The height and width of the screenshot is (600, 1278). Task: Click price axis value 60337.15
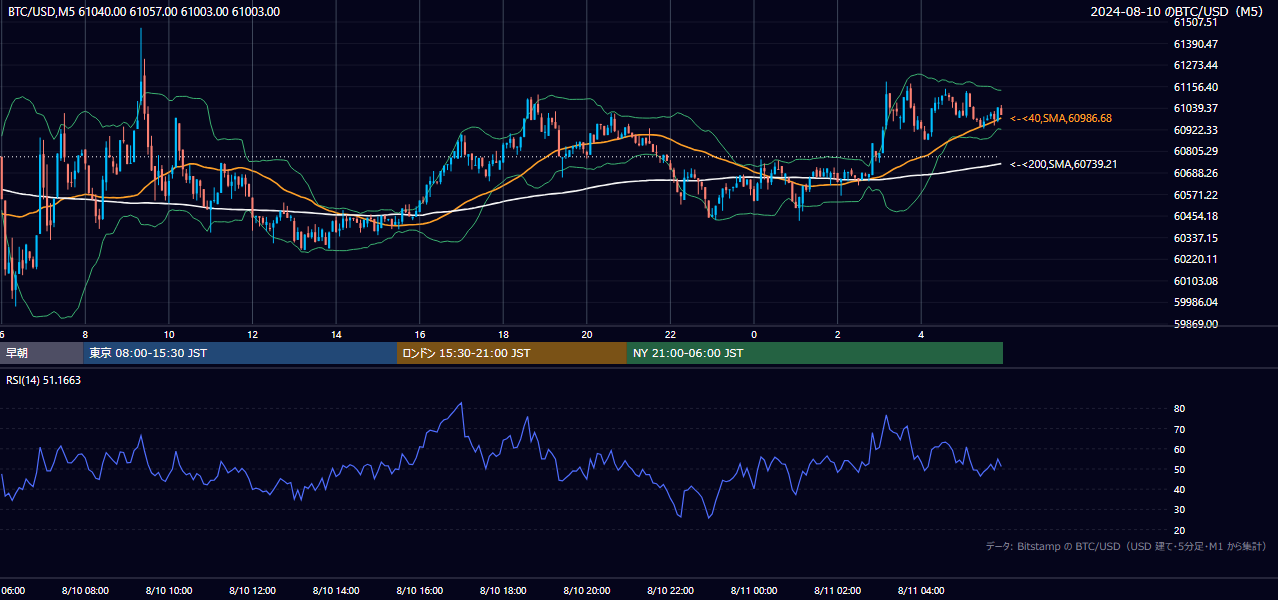[x=1194, y=238]
